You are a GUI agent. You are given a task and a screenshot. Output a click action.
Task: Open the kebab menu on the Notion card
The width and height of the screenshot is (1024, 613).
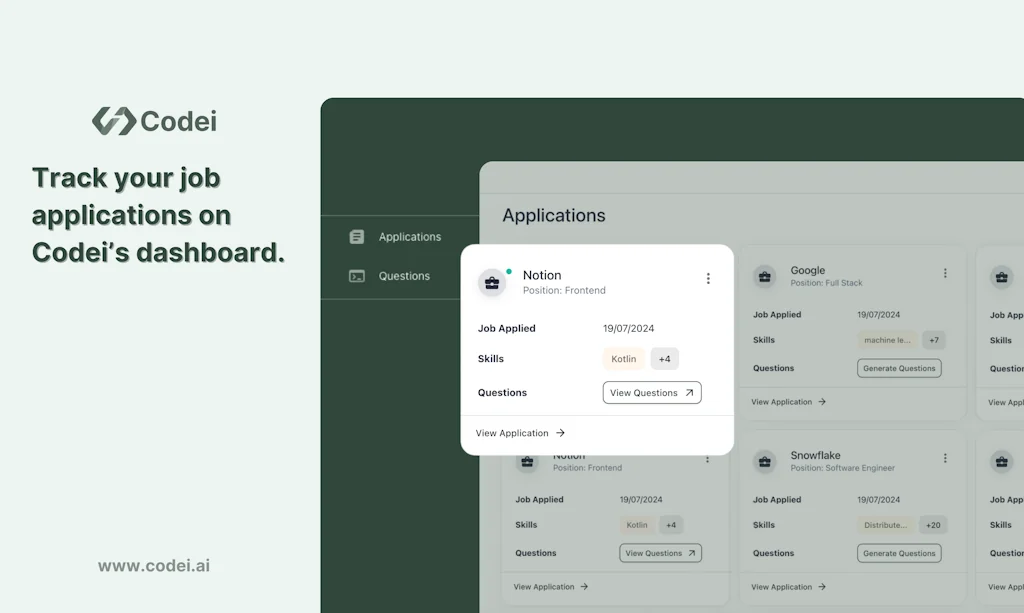[708, 278]
